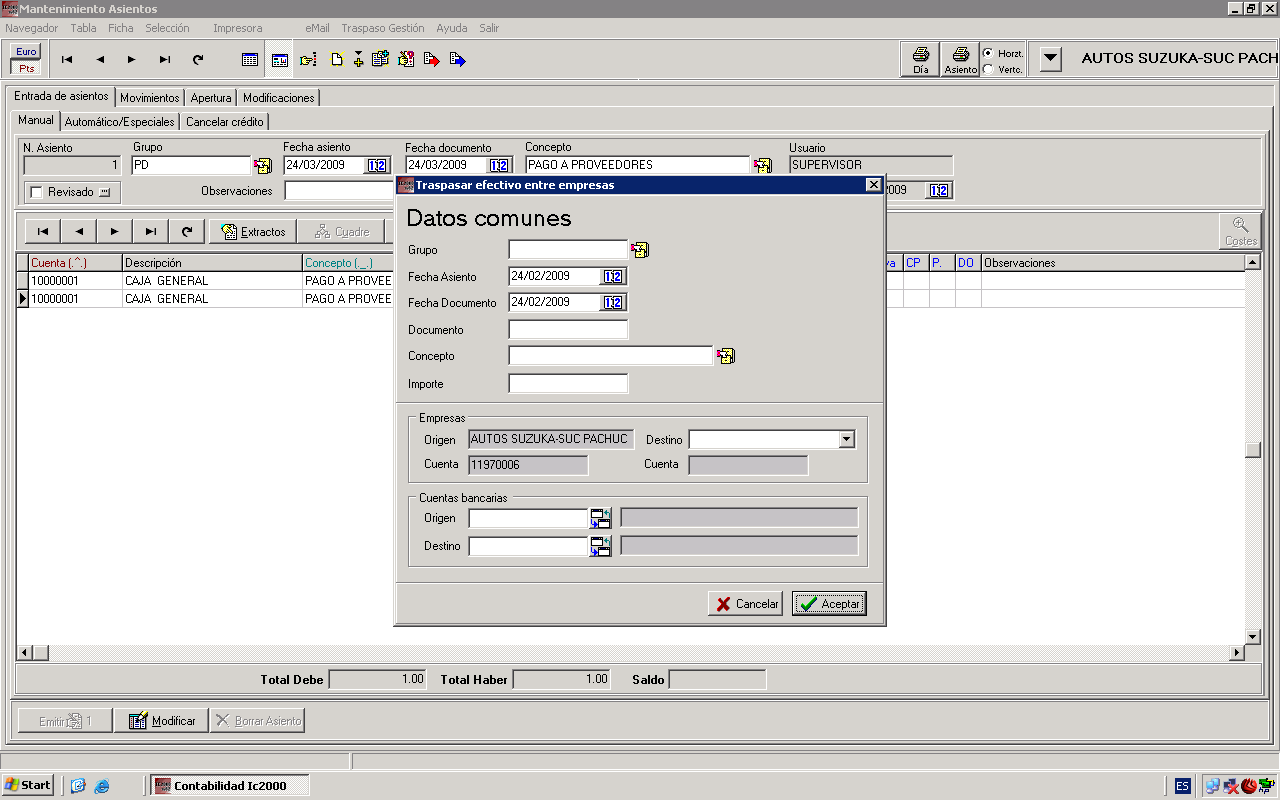Close the Traspasar efectivo dialog
Screen dimensions: 1280x800
click(x=873, y=185)
